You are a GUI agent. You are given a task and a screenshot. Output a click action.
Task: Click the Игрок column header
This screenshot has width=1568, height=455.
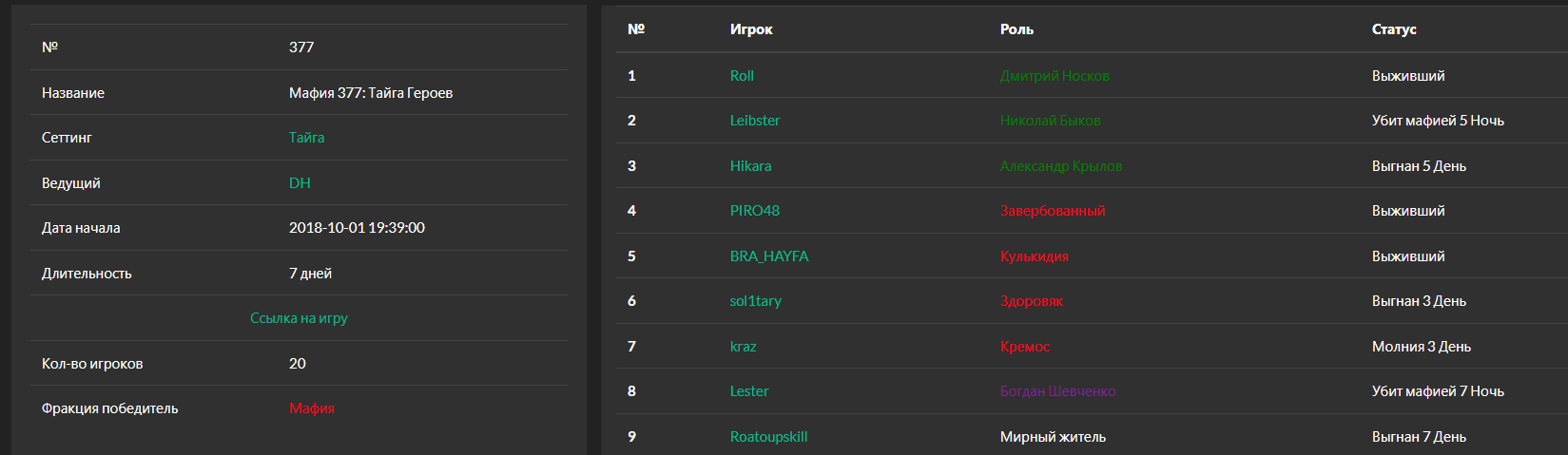click(x=751, y=29)
